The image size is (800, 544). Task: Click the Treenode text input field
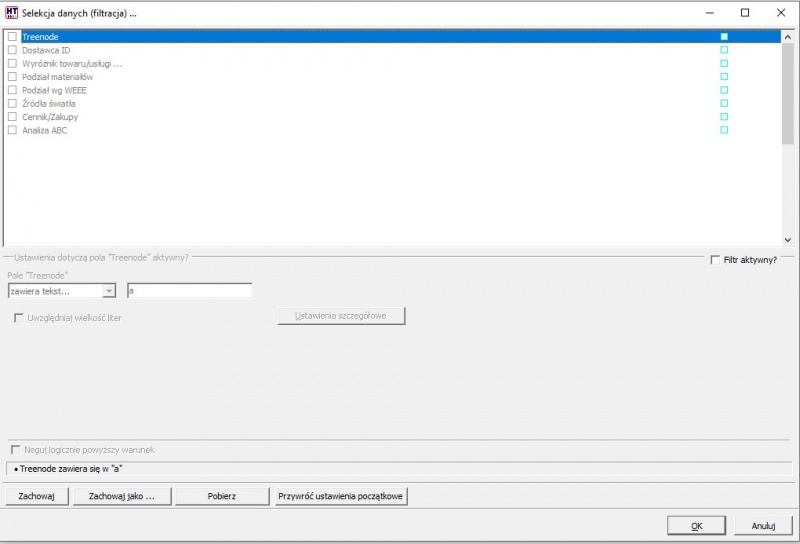[x=189, y=291]
